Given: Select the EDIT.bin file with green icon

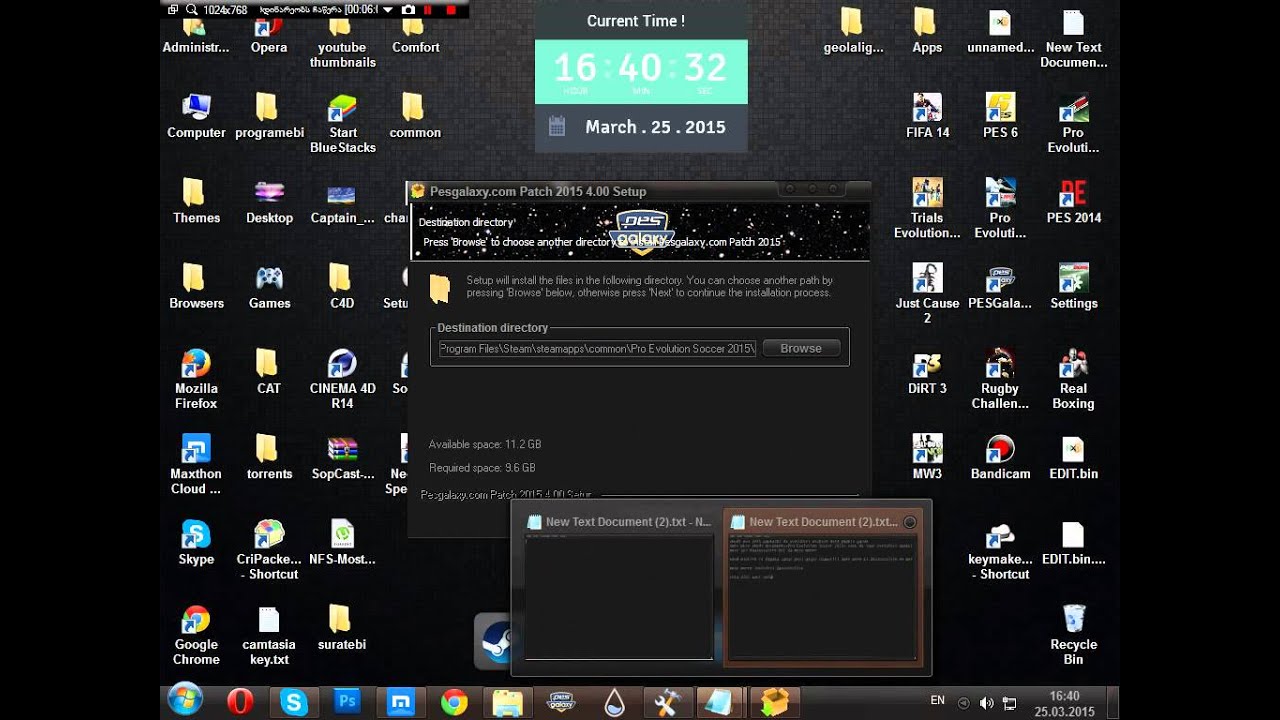Looking at the screenshot, I should [1073, 458].
